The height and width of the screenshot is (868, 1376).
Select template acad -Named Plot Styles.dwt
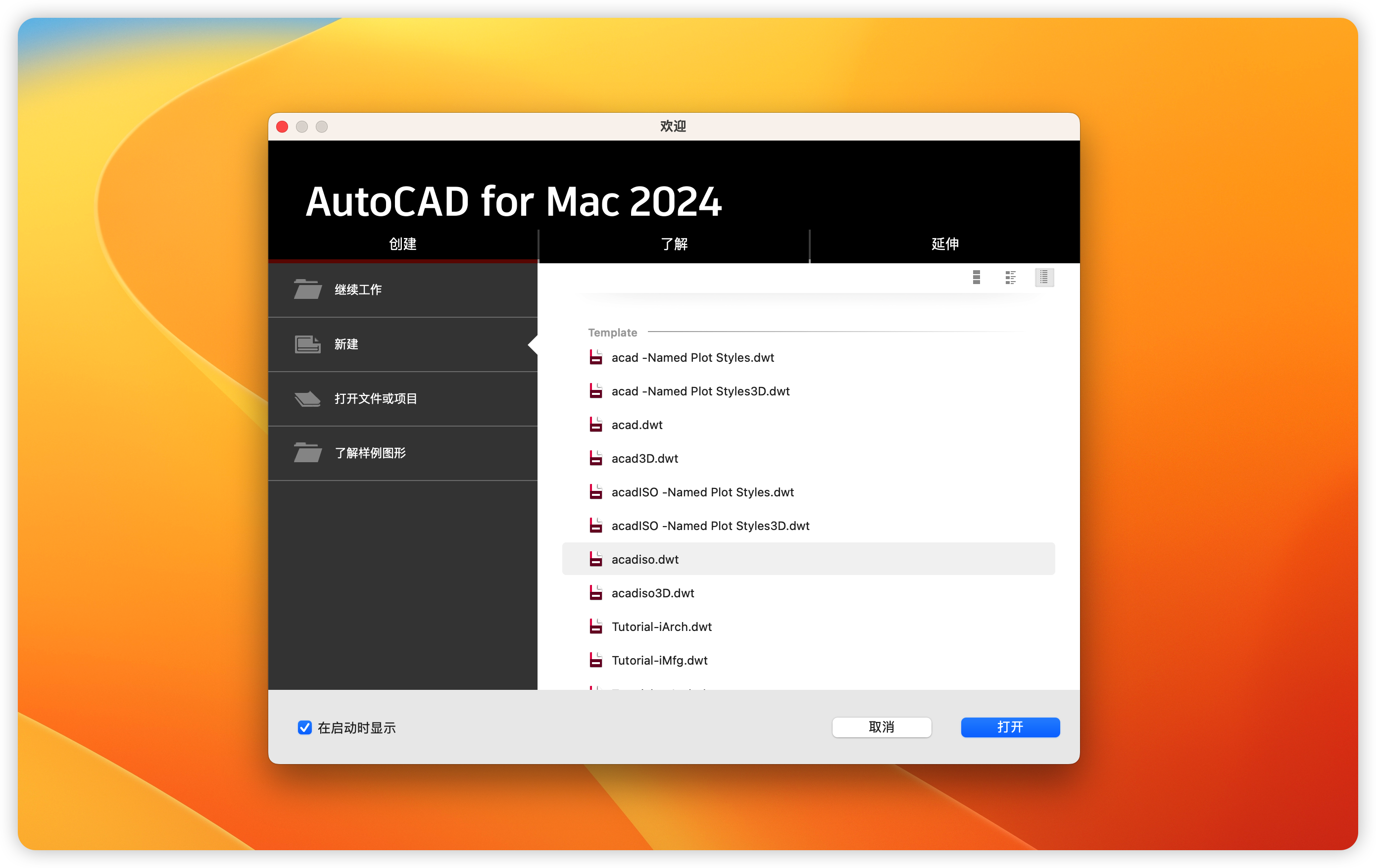click(x=809, y=357)
